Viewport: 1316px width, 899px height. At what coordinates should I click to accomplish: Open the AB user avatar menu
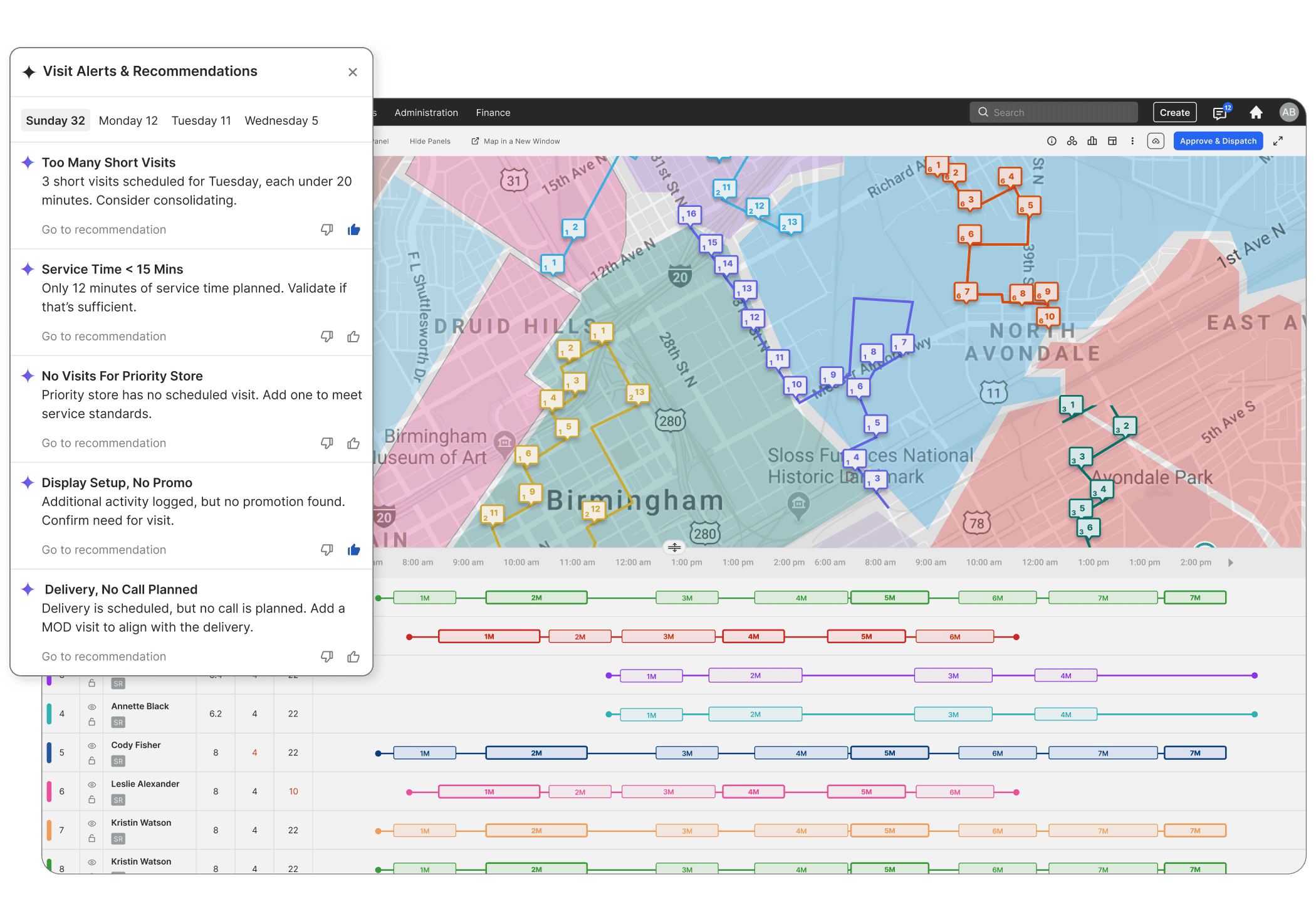point(1288,112)
